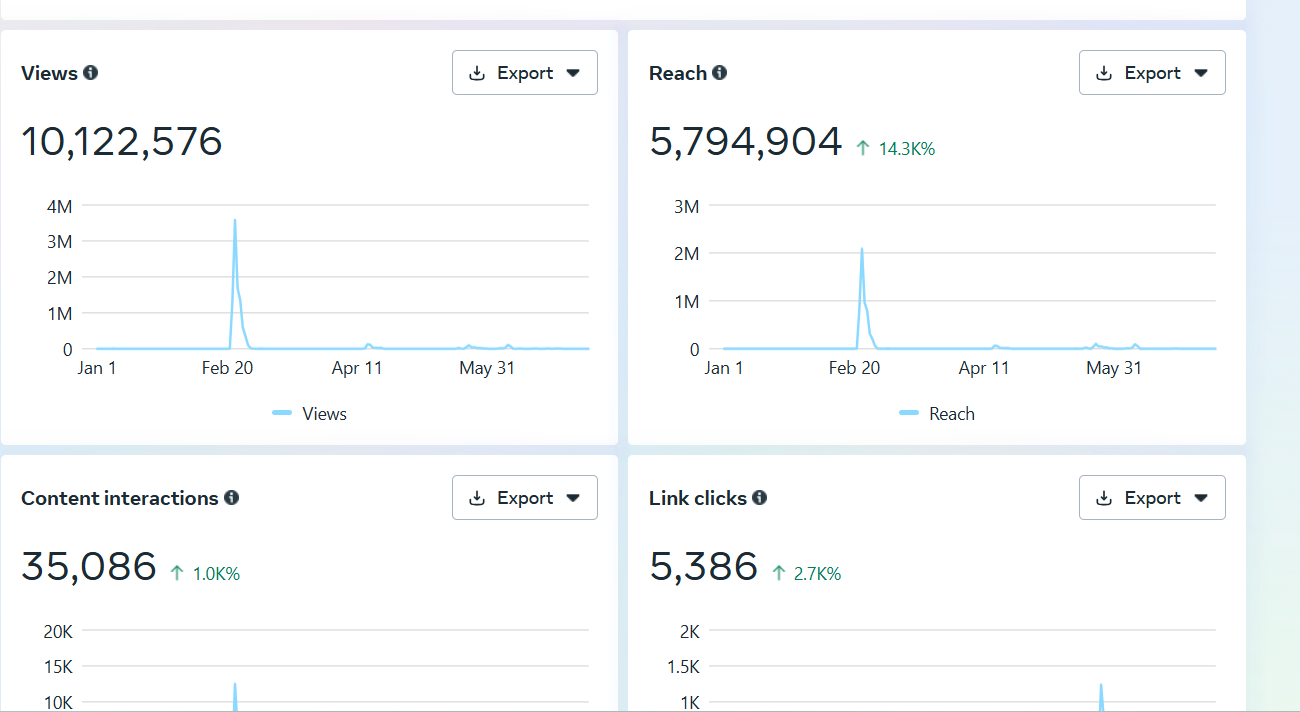Click the Reach total 5,794,904
Screen dimensions: 1300x712
click(746, 142)
